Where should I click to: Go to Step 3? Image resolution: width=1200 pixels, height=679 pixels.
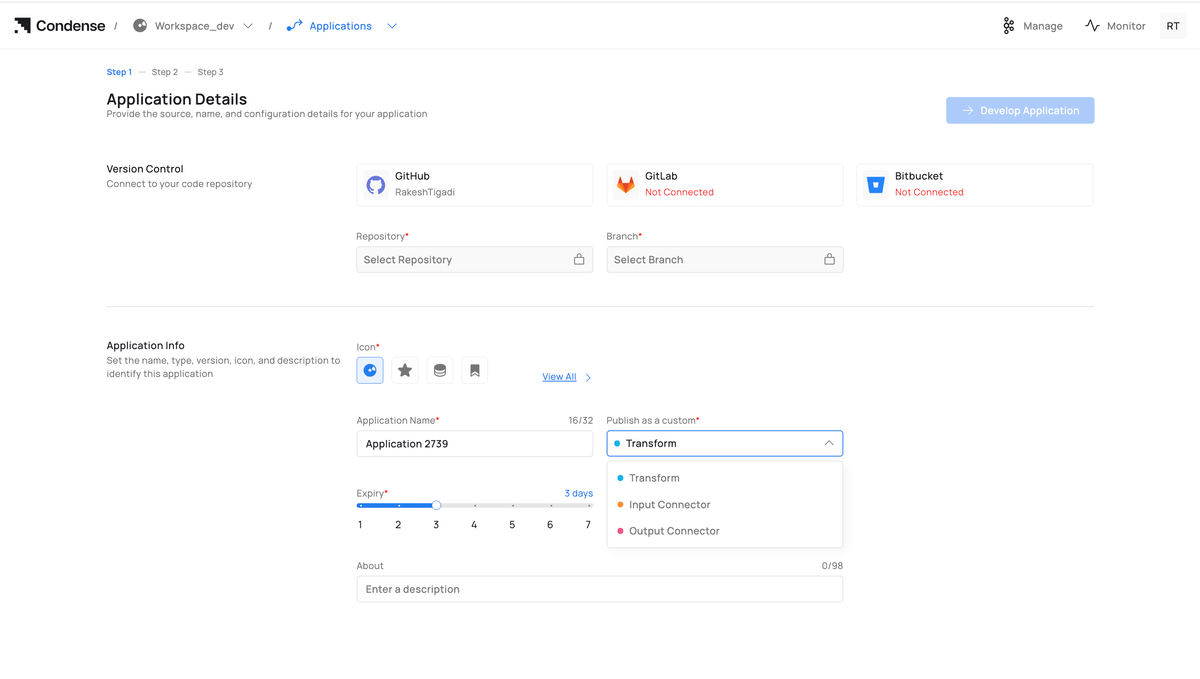tap(210, 72)
